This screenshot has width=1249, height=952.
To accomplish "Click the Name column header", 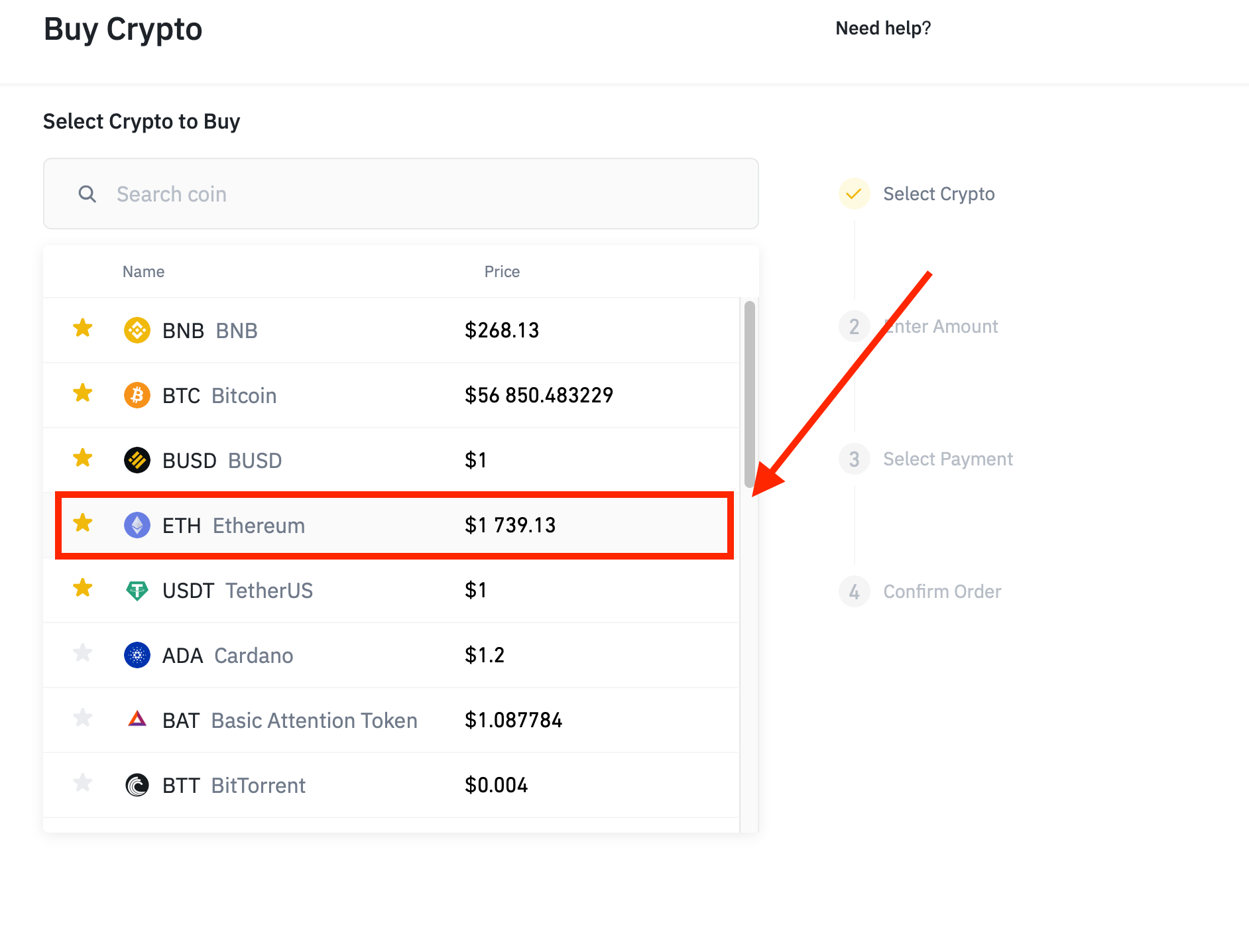I will pos(143,272).
